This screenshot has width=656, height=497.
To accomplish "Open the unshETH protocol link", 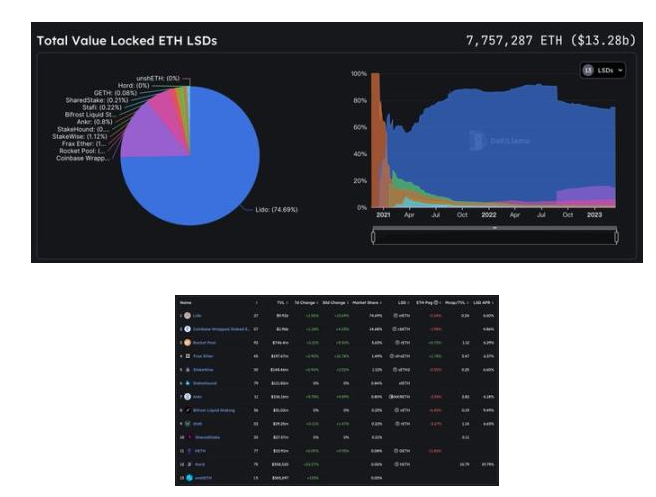I will pos(203,478).
